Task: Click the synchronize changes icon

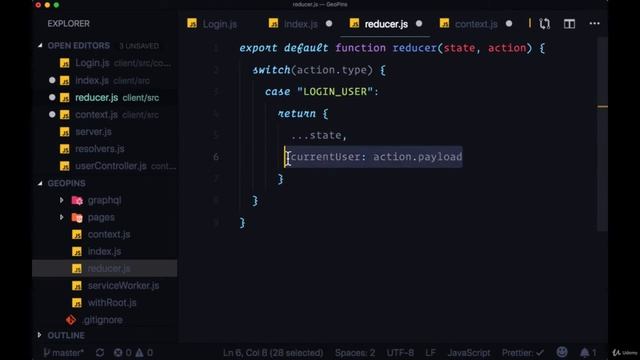Action: (x=100, y=353)
